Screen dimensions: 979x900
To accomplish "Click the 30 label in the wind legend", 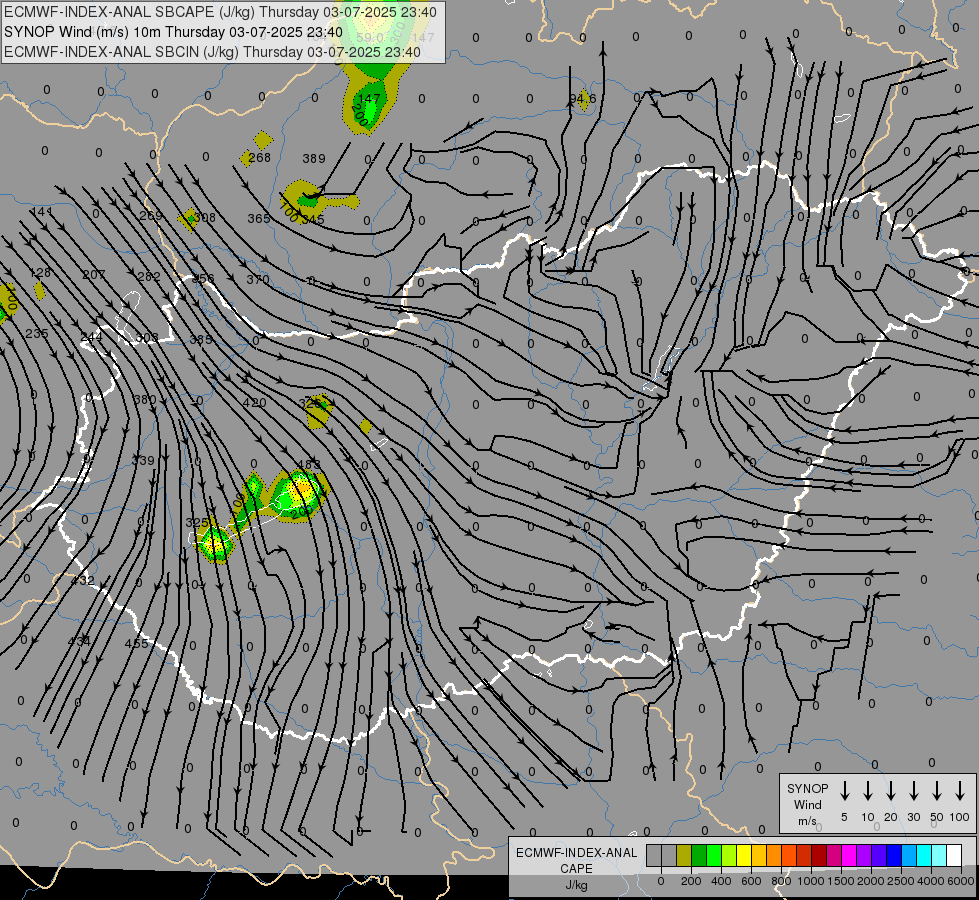I will click(x=913, y=817).
